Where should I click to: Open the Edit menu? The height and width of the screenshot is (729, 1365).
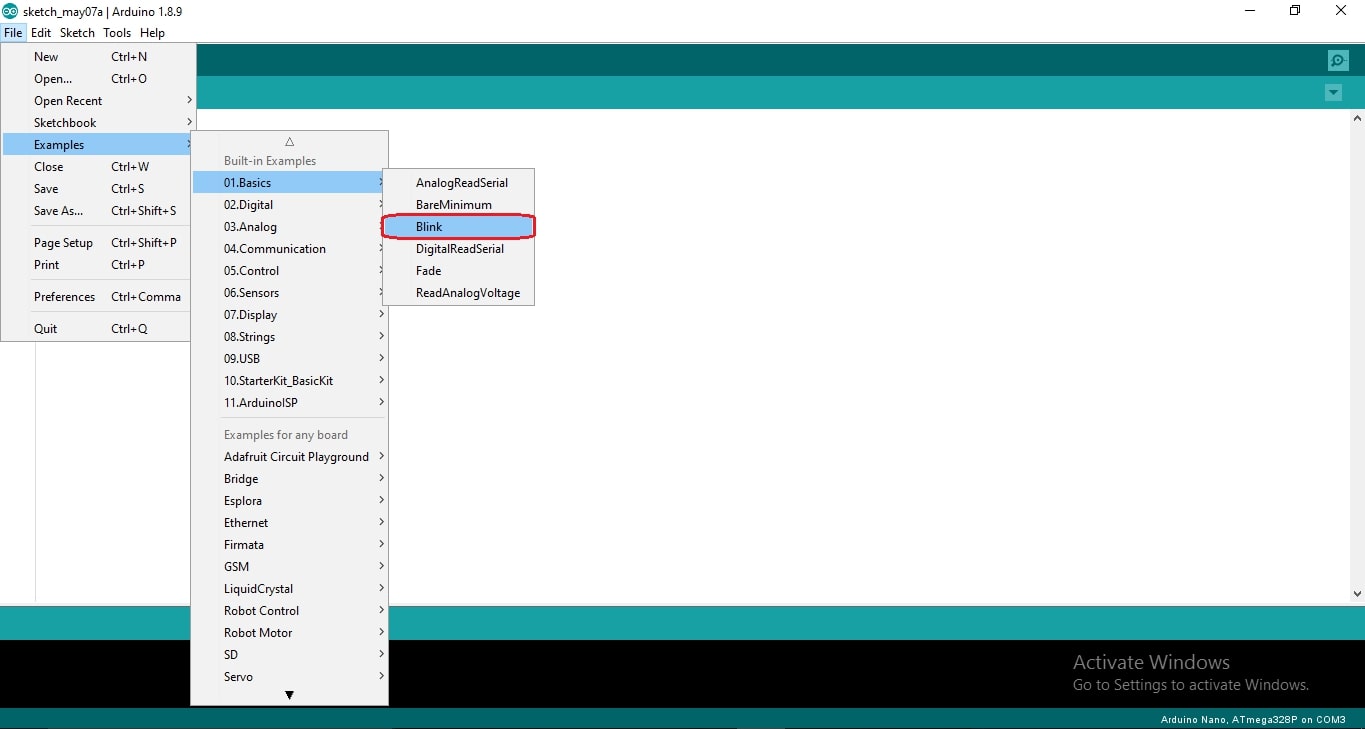click(x=41, y=33)
